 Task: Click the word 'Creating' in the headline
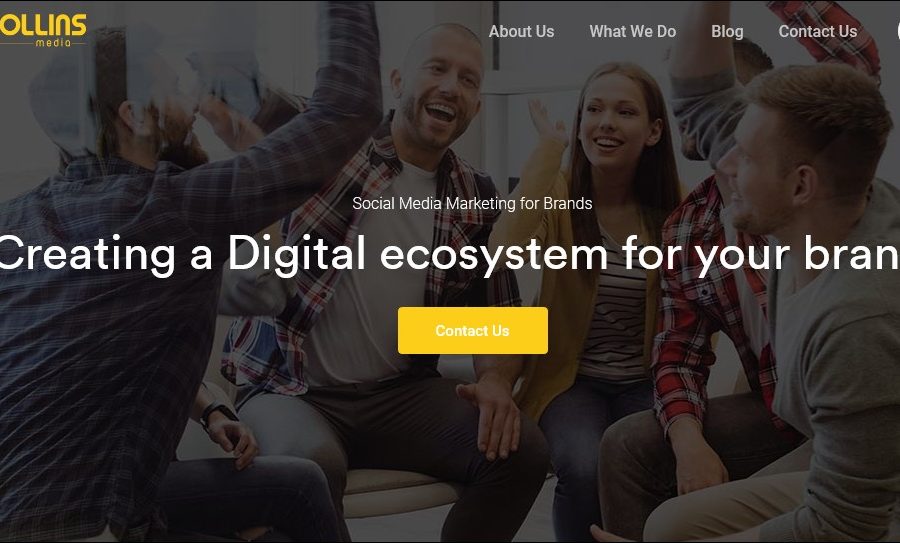pos(88,255)
